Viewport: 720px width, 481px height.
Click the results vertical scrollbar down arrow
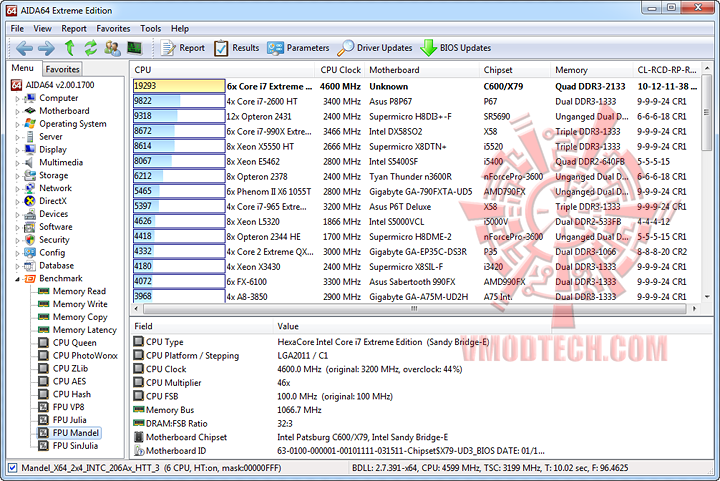coord(707,296)
